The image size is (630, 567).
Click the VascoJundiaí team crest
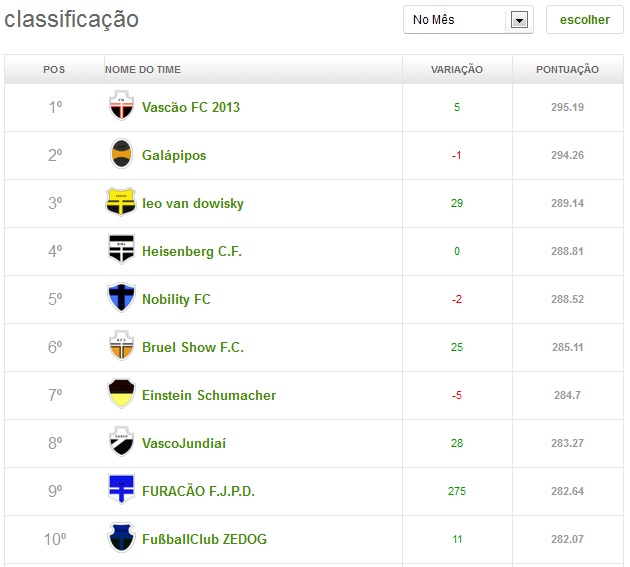coord(121,442)
